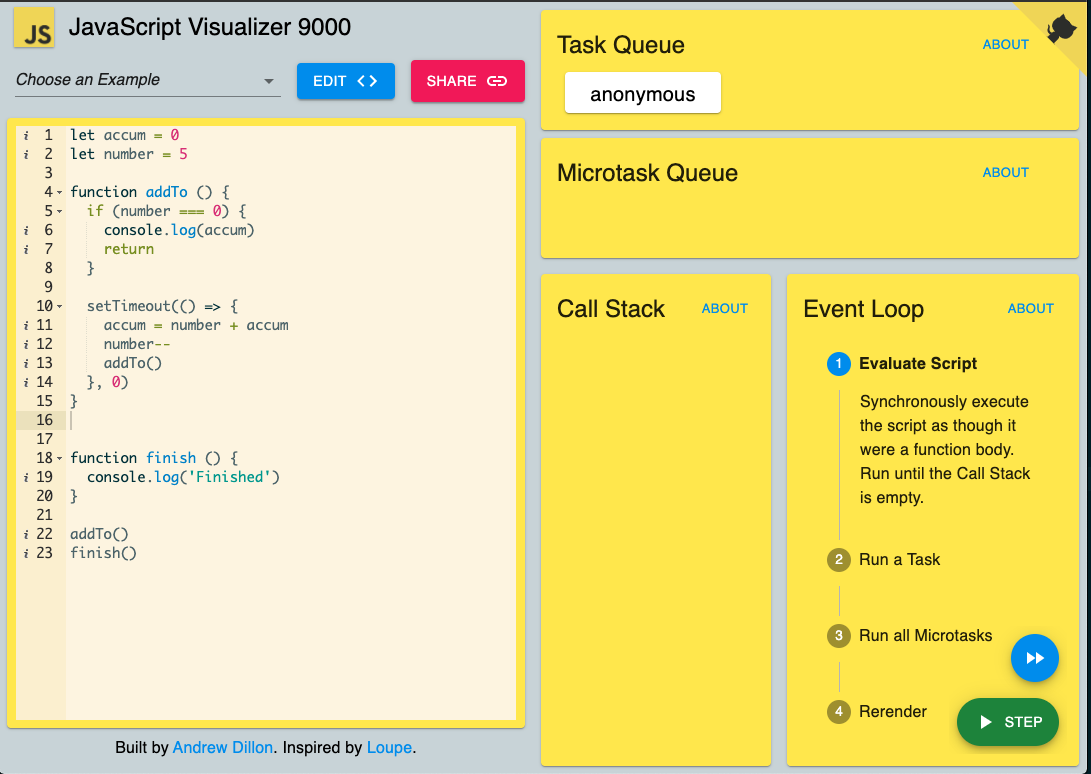This screenshot has height=774, width=1091.
Task: Open the Choose an Example dropdown
Action: (148, 80)
